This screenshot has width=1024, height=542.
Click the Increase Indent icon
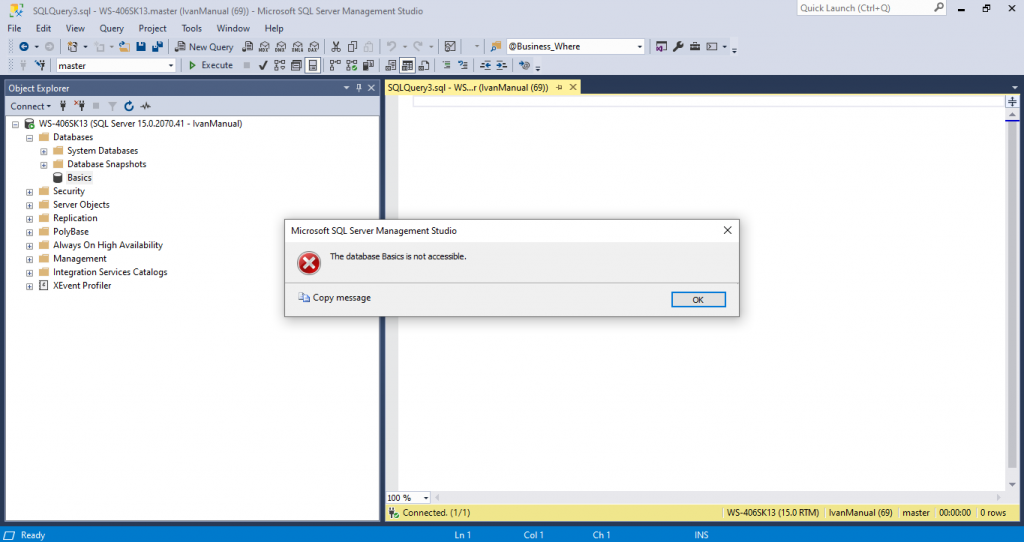502,65
